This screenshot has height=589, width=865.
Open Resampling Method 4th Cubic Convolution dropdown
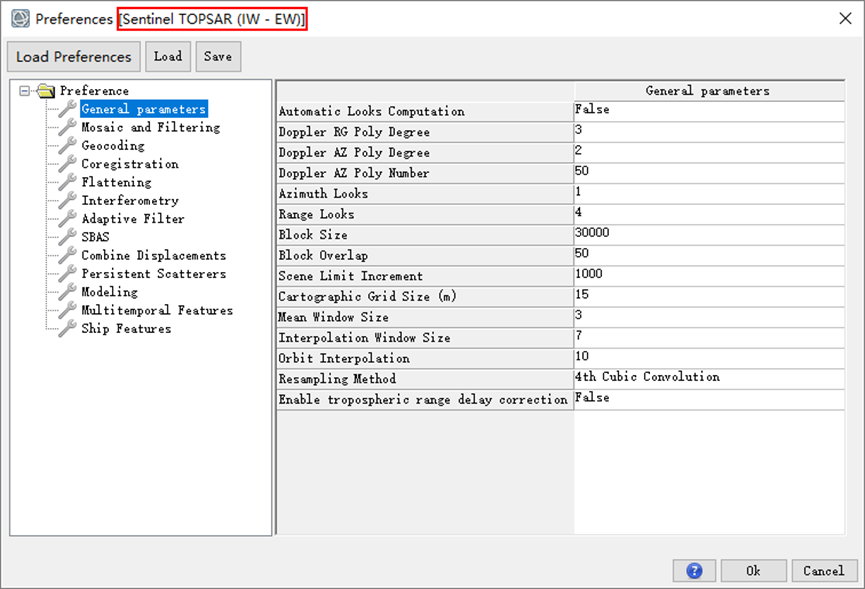(709, 378)
